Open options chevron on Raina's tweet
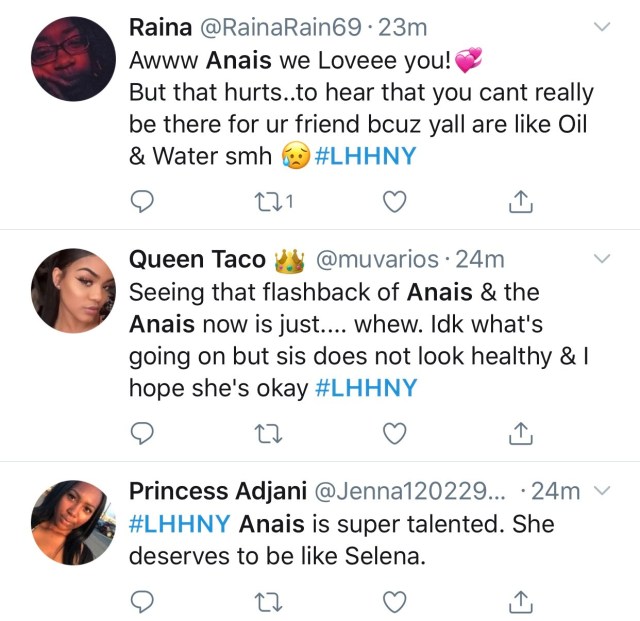 coord(602,27)
